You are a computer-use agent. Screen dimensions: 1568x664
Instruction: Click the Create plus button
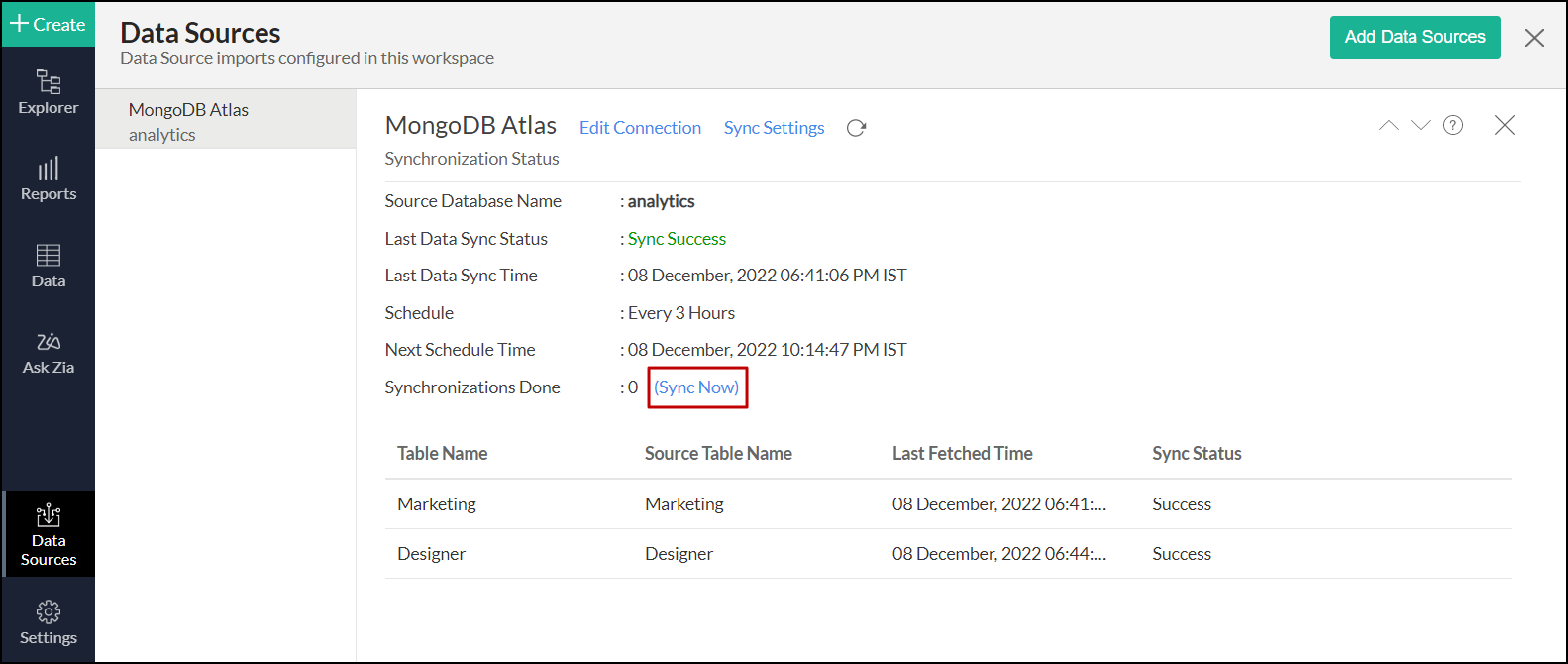48,24
